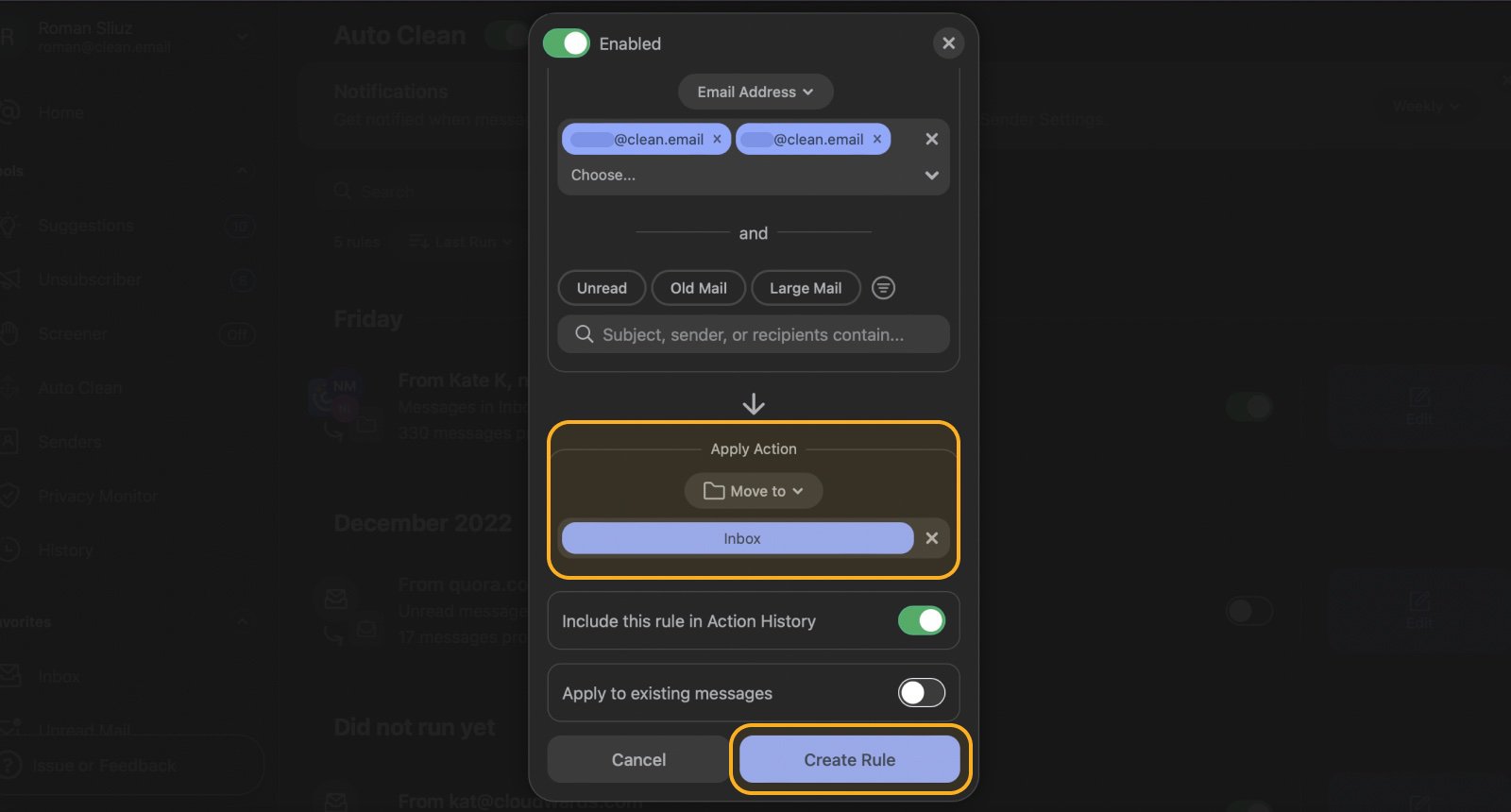Clear the Inbox destination folder
This screenshot has width=1511, height=812.
tap(931, 538)
